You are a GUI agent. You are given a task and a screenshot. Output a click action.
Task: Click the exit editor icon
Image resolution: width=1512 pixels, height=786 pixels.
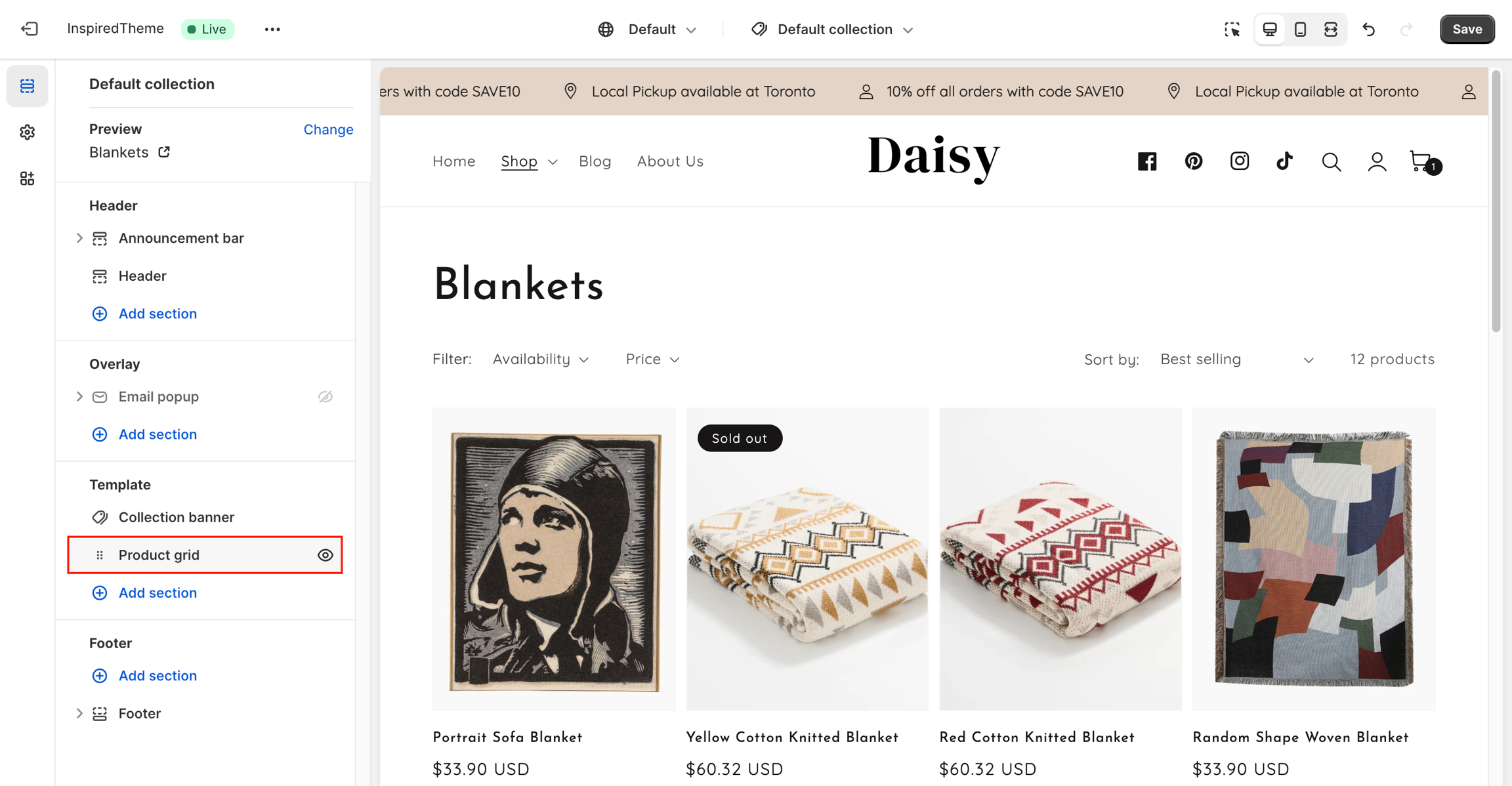[x=30, y=29]
